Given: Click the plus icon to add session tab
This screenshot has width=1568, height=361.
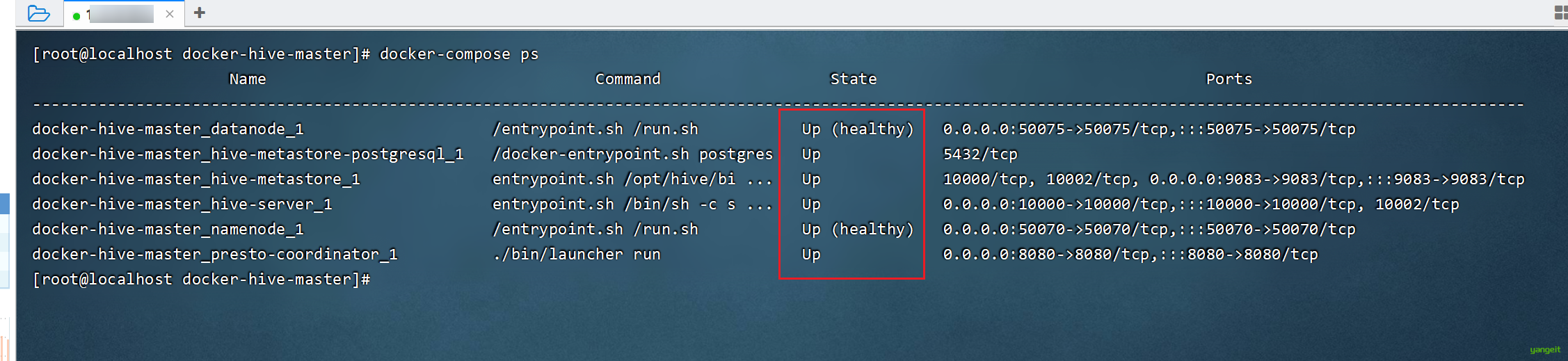Looking at the screenshot, I should [200, 13].
